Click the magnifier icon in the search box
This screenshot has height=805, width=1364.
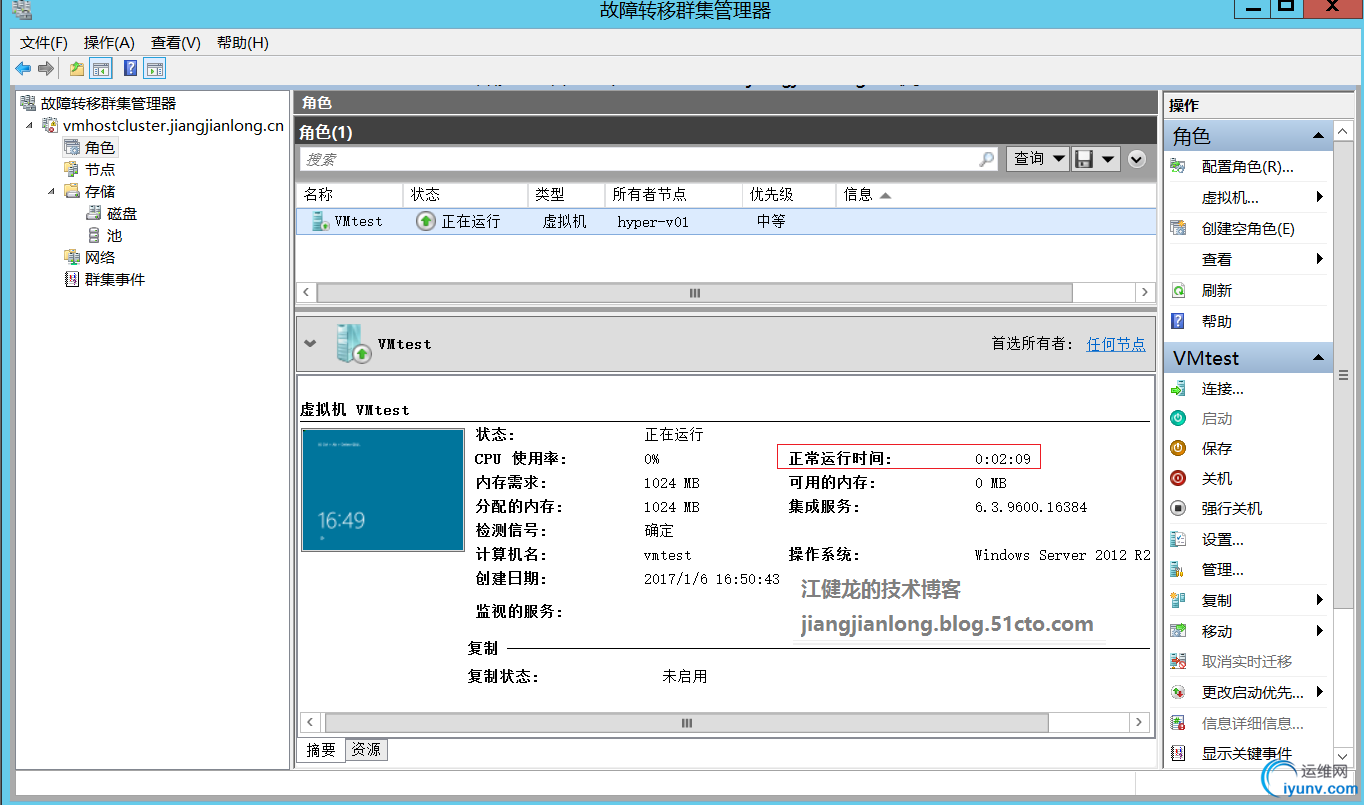click(x=987, y=159)
